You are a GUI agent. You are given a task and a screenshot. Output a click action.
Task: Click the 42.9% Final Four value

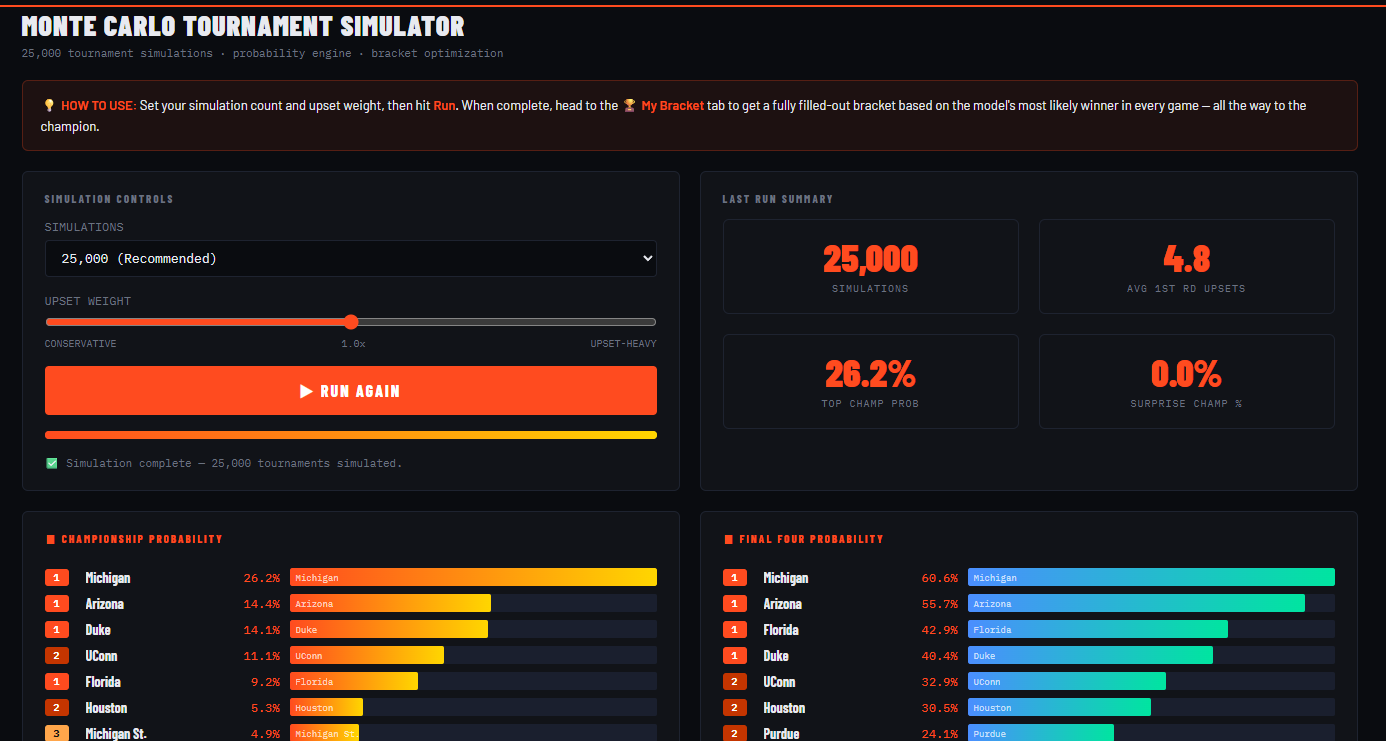[x=939, y=630]
